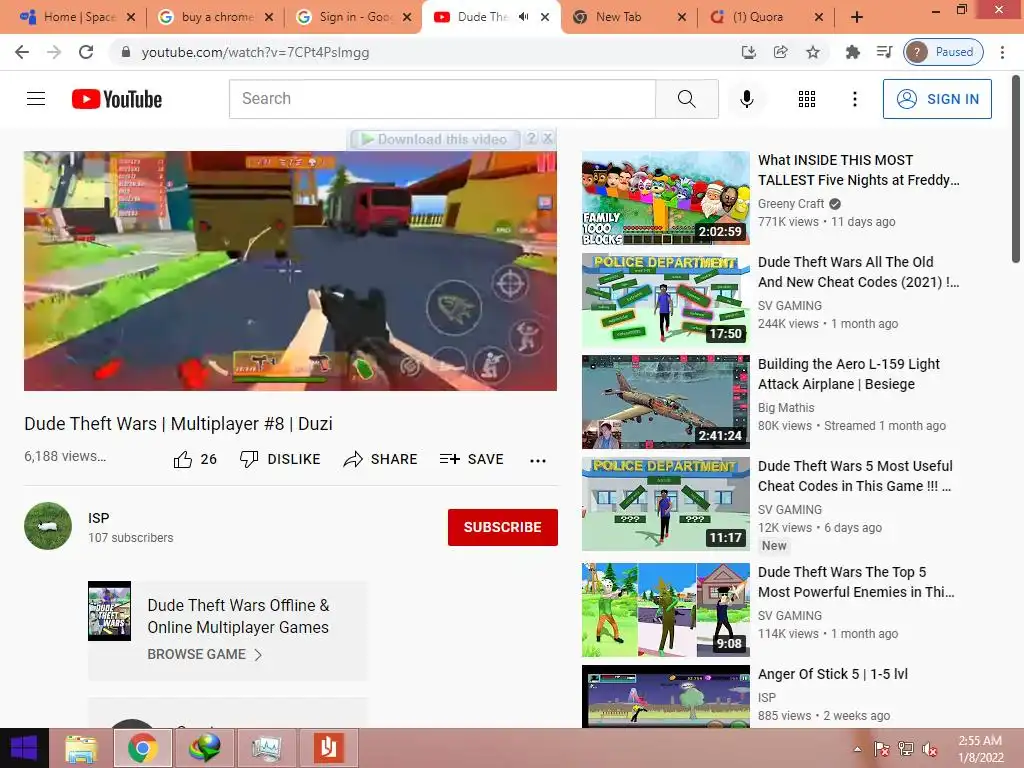Screen dimensions: 1024x768
Task: Switch to the Quora tab
Action: click(764, 17)
